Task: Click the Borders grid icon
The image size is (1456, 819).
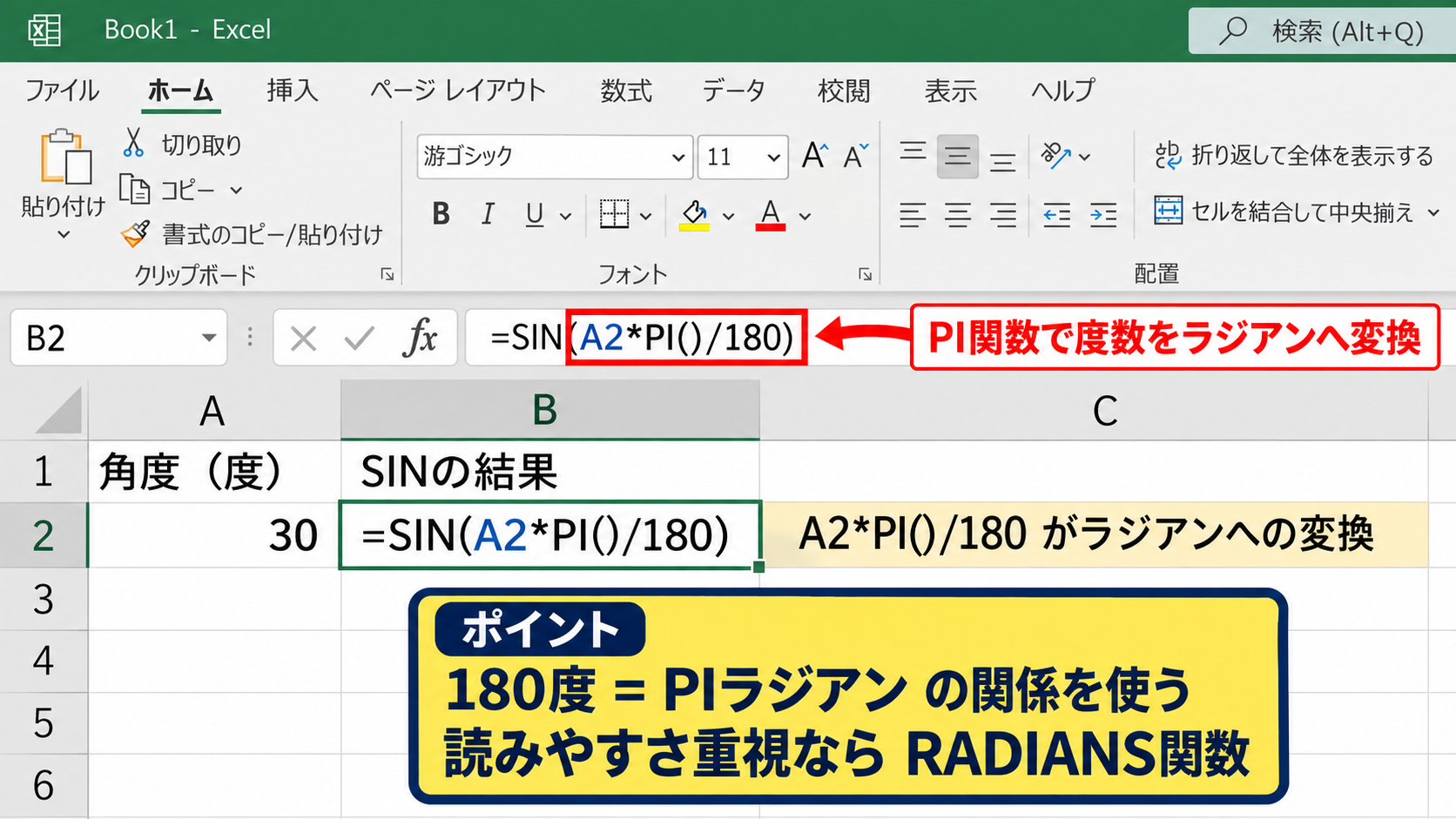Action: pos(614,214)
